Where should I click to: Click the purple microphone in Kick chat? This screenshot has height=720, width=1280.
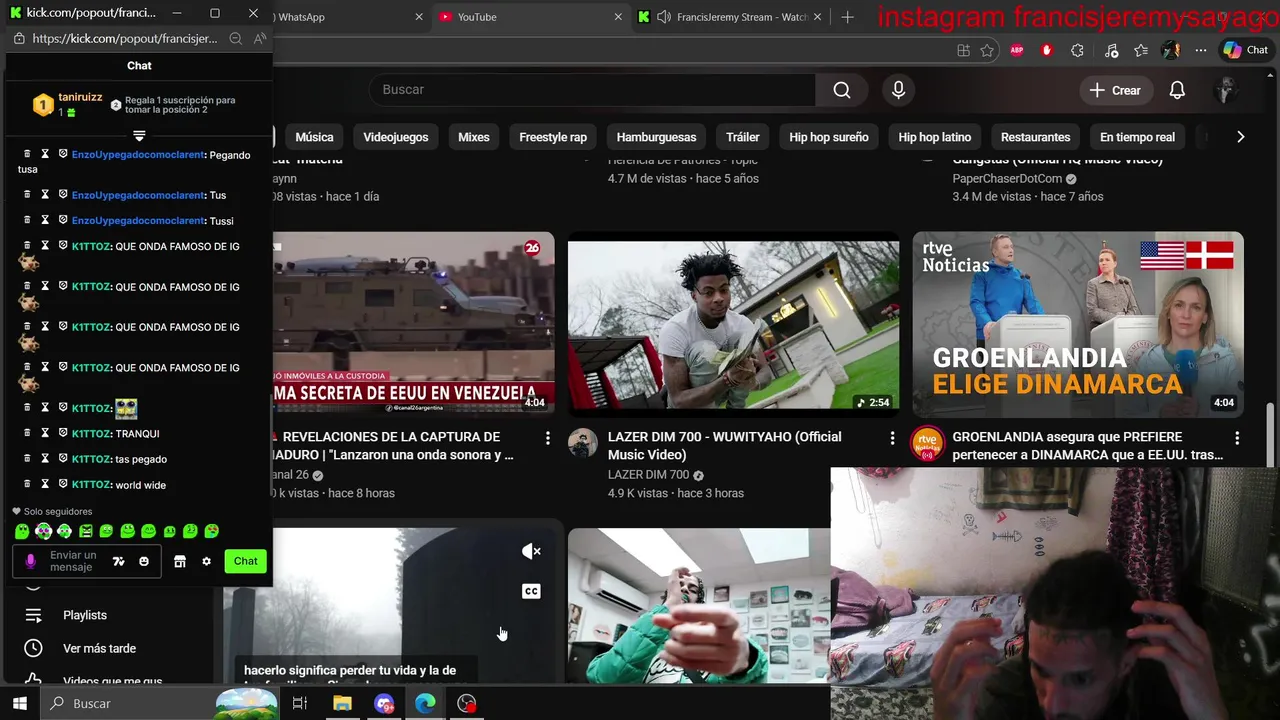coord(30,561)
